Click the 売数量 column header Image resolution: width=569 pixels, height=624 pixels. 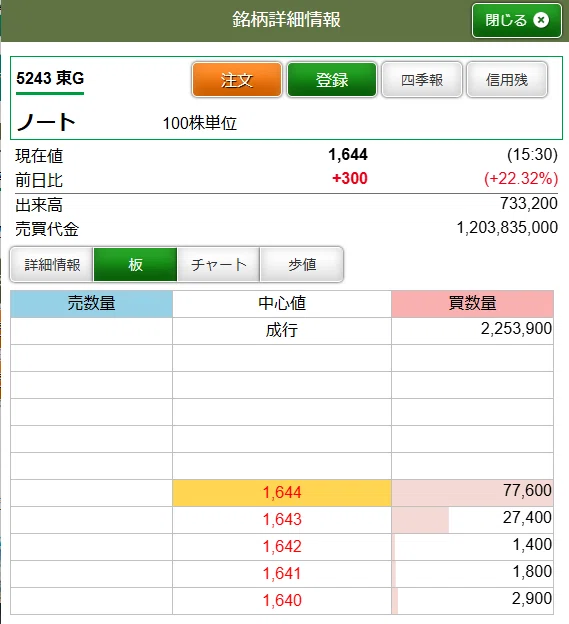coord(92,304)
